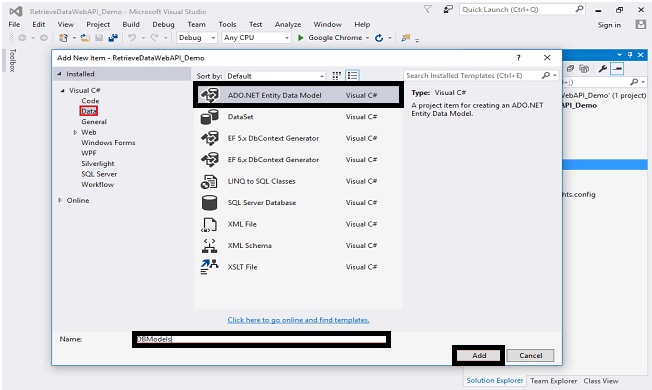Select the XSLT File template icon

click(x=209, y=267)
